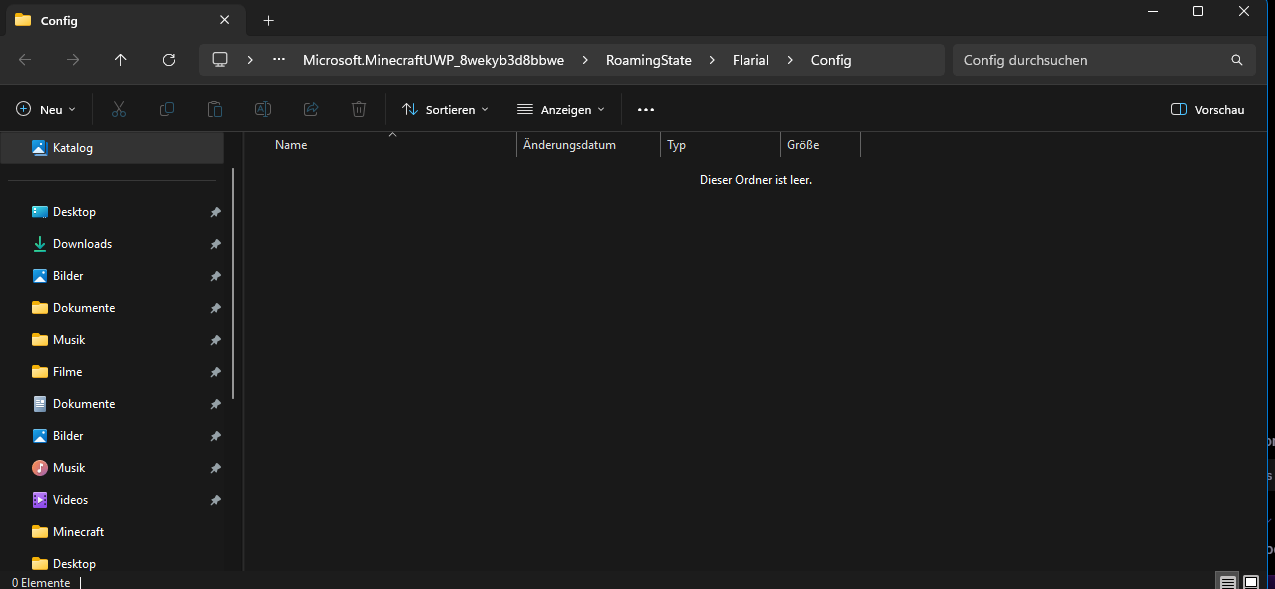Toggle the Vorschau preview pane
1275x589 pixels.
1207,109
